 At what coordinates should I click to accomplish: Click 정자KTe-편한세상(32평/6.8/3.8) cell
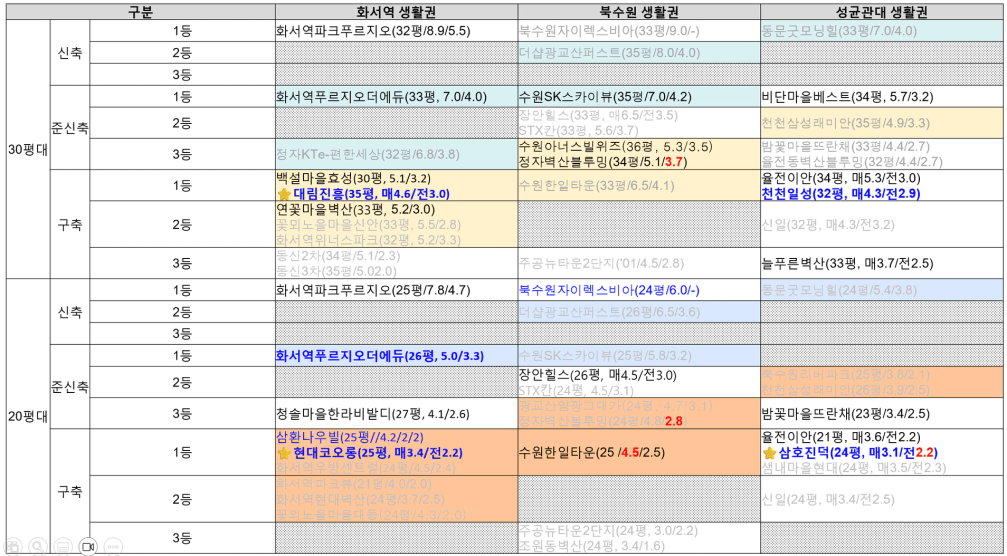tap(396, 154)
